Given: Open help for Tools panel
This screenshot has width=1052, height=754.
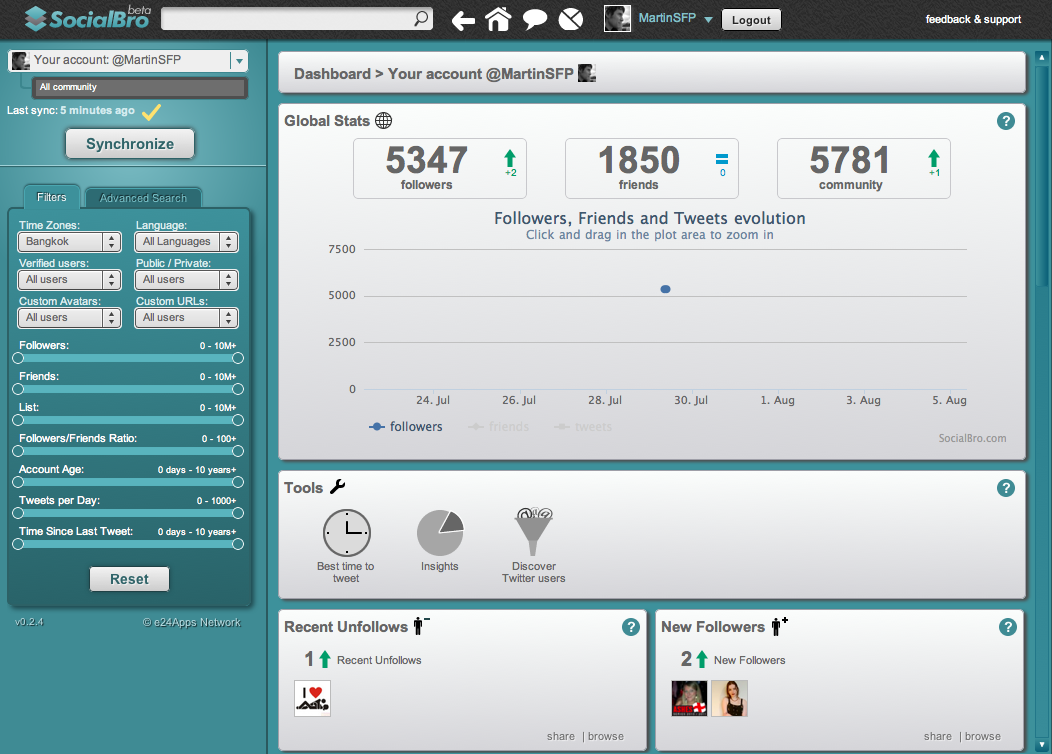Looking at the screenshot, I should pyautogui.click(x=1006, y=488).
